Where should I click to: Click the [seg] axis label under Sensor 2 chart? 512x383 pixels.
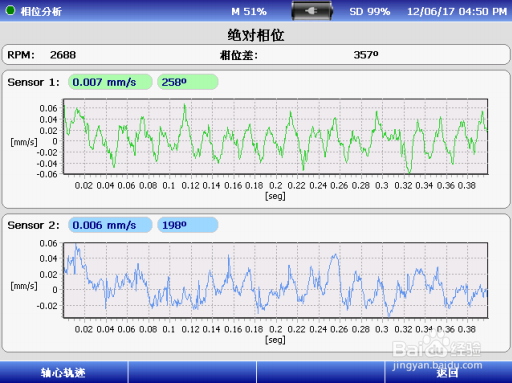click(x=275, y=340)
